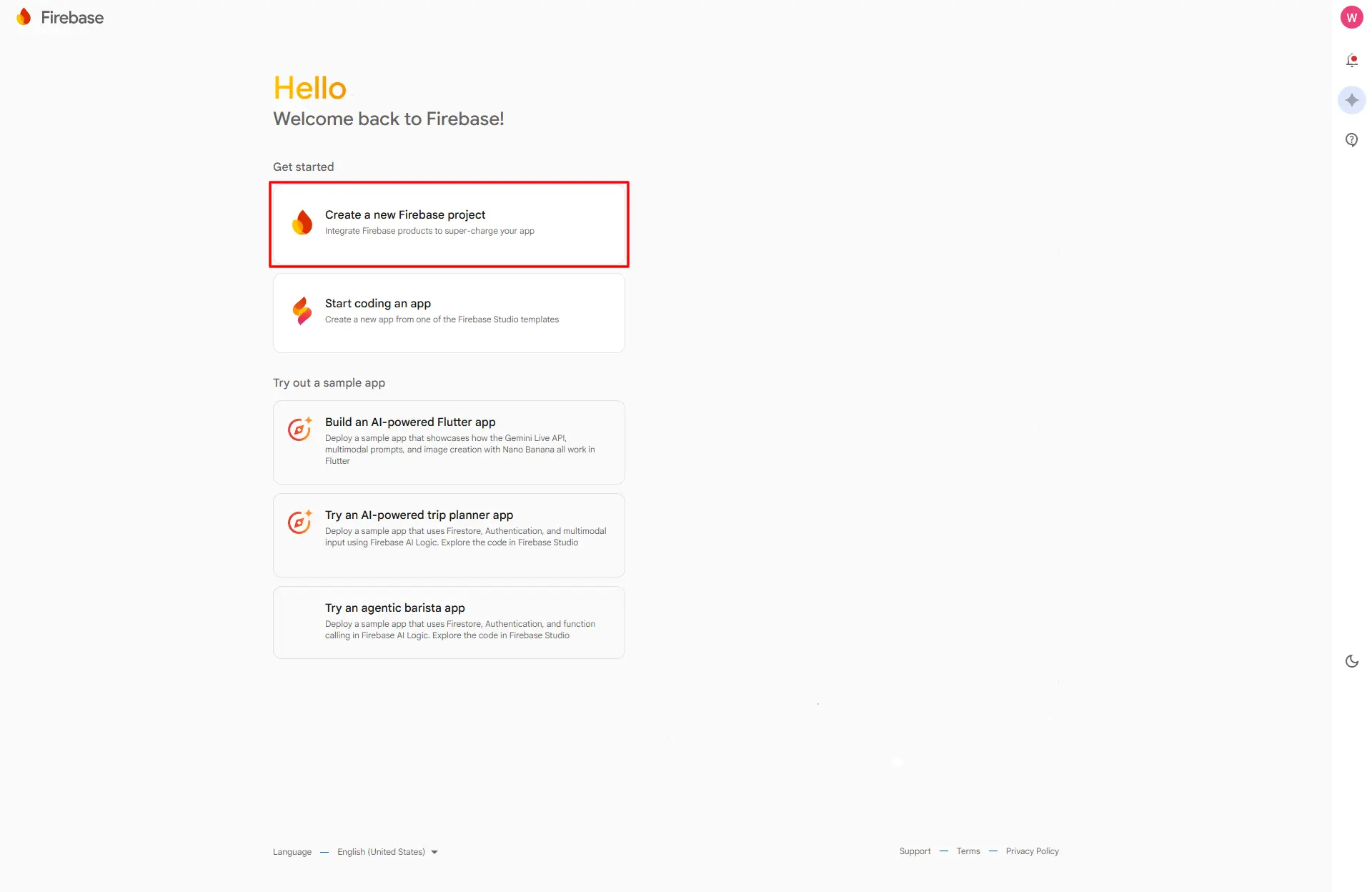The width and height of the screenshot is (1372, 892).
Task: Open the Gemini sparkle assistant
Action: pyautogui.click(x=1351, y=100)
